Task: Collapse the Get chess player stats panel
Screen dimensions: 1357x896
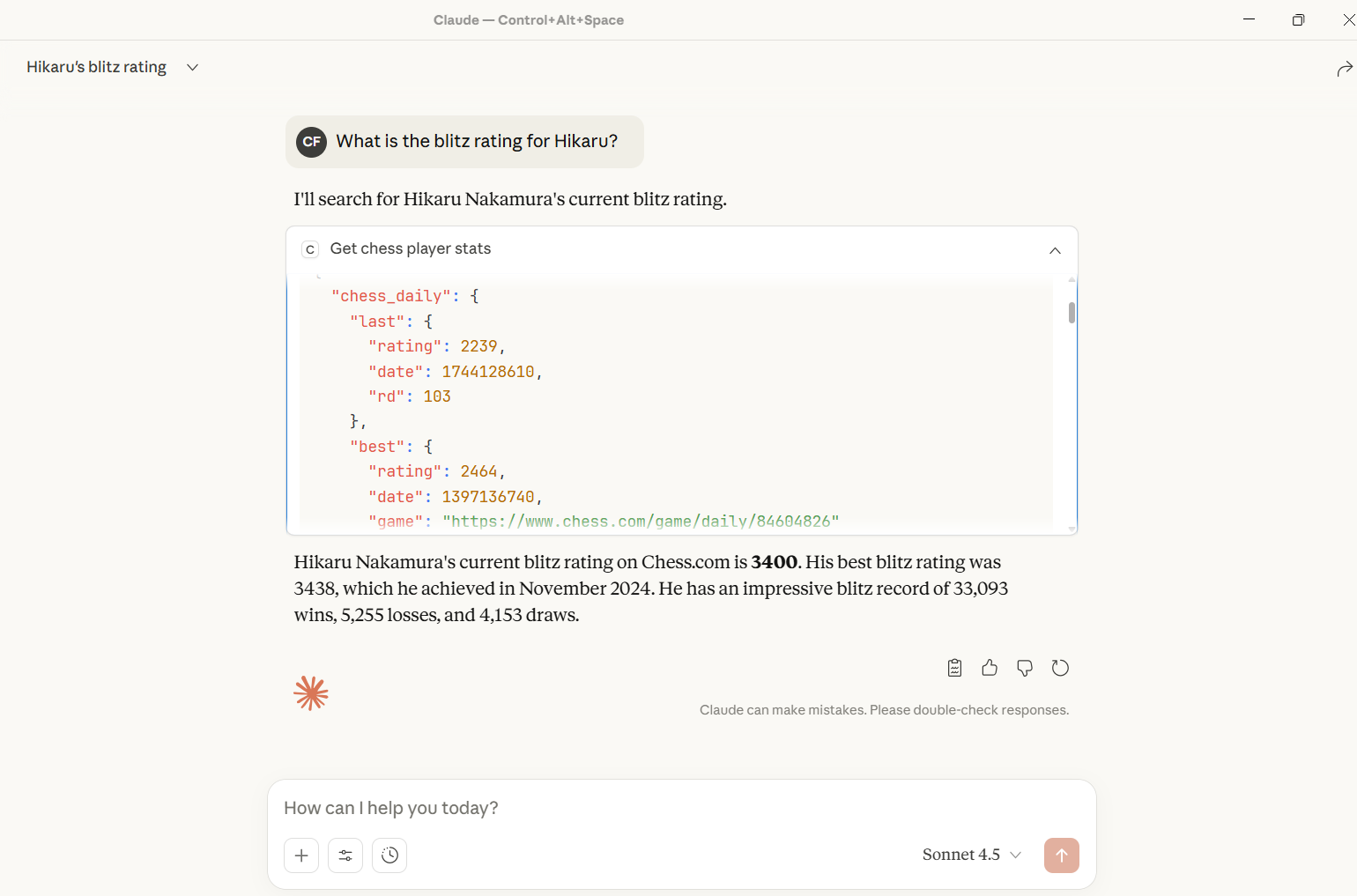Action: (1055, 250)
